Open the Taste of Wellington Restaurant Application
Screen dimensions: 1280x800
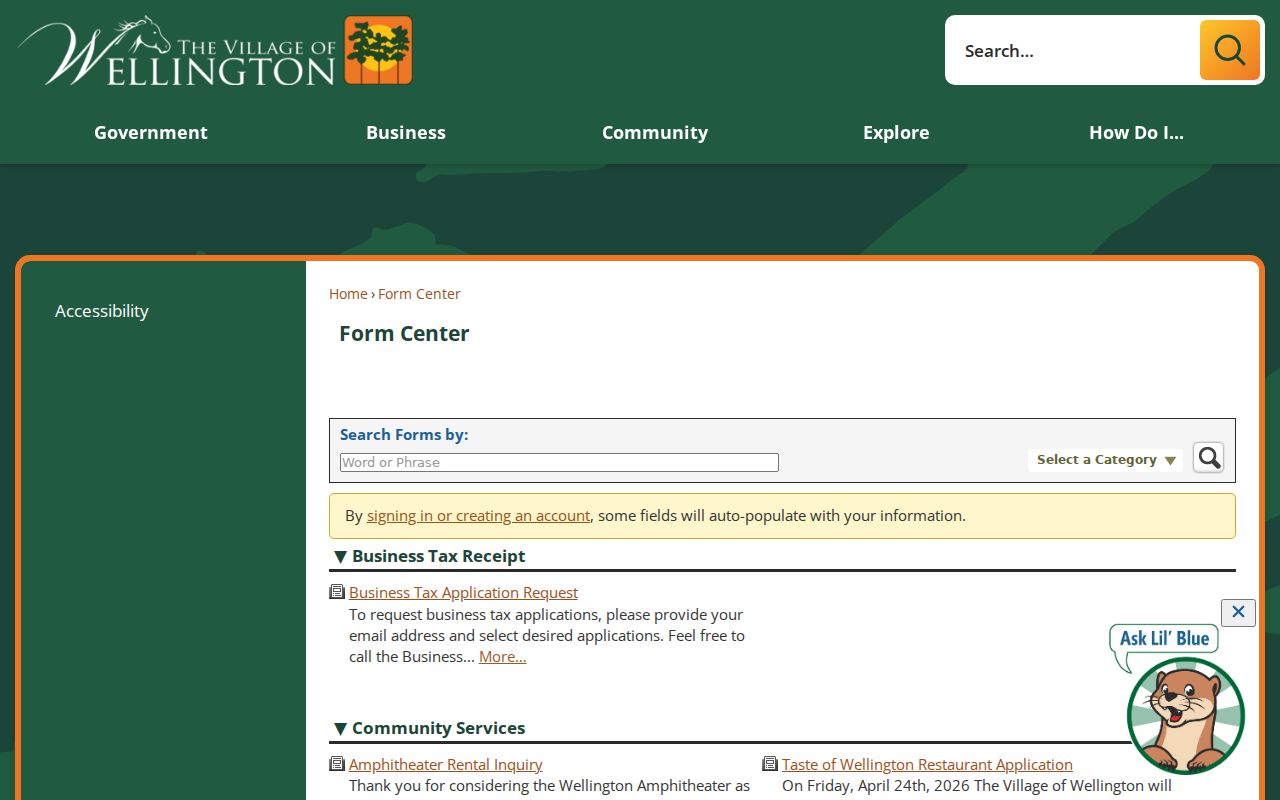(x=927, y=764)
